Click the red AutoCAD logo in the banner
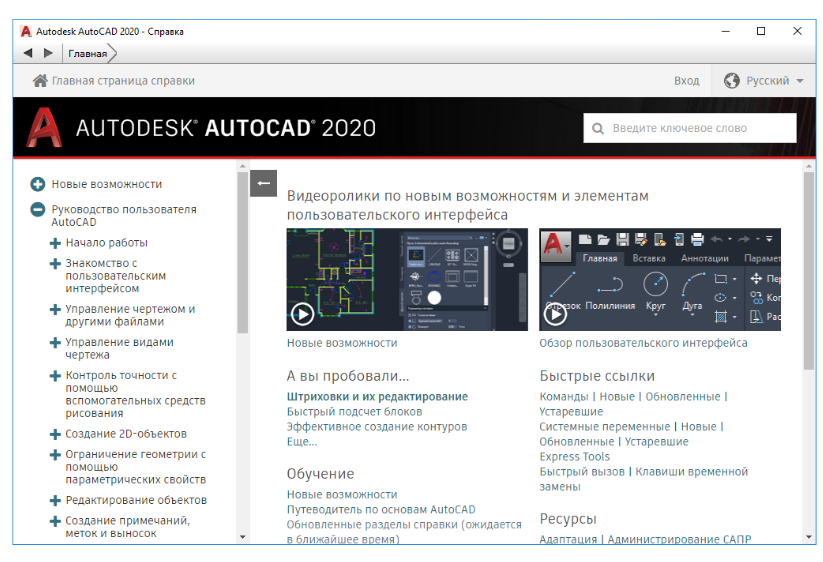The height and width of the screenshot is (562, 823). (x=44, y=128)
